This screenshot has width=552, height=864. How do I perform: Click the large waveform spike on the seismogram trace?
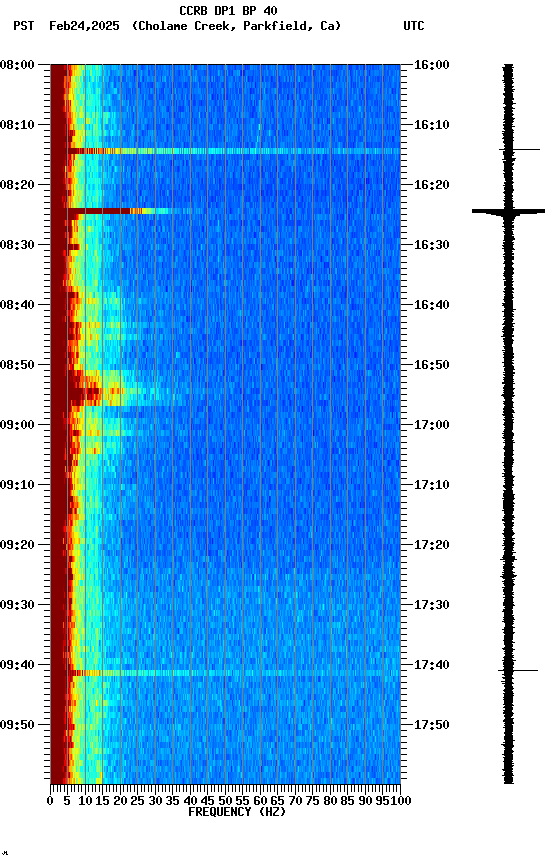508,211
